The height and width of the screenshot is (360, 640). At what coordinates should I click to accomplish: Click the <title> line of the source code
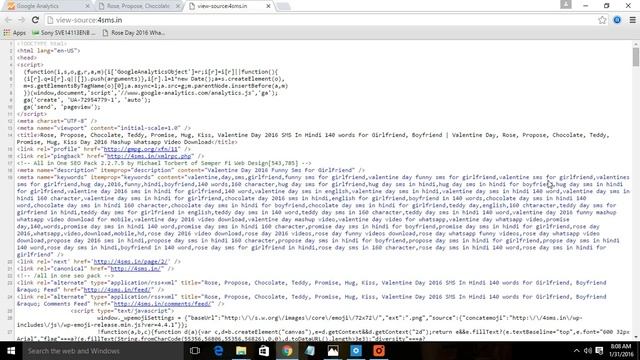(x=313, y=139)
